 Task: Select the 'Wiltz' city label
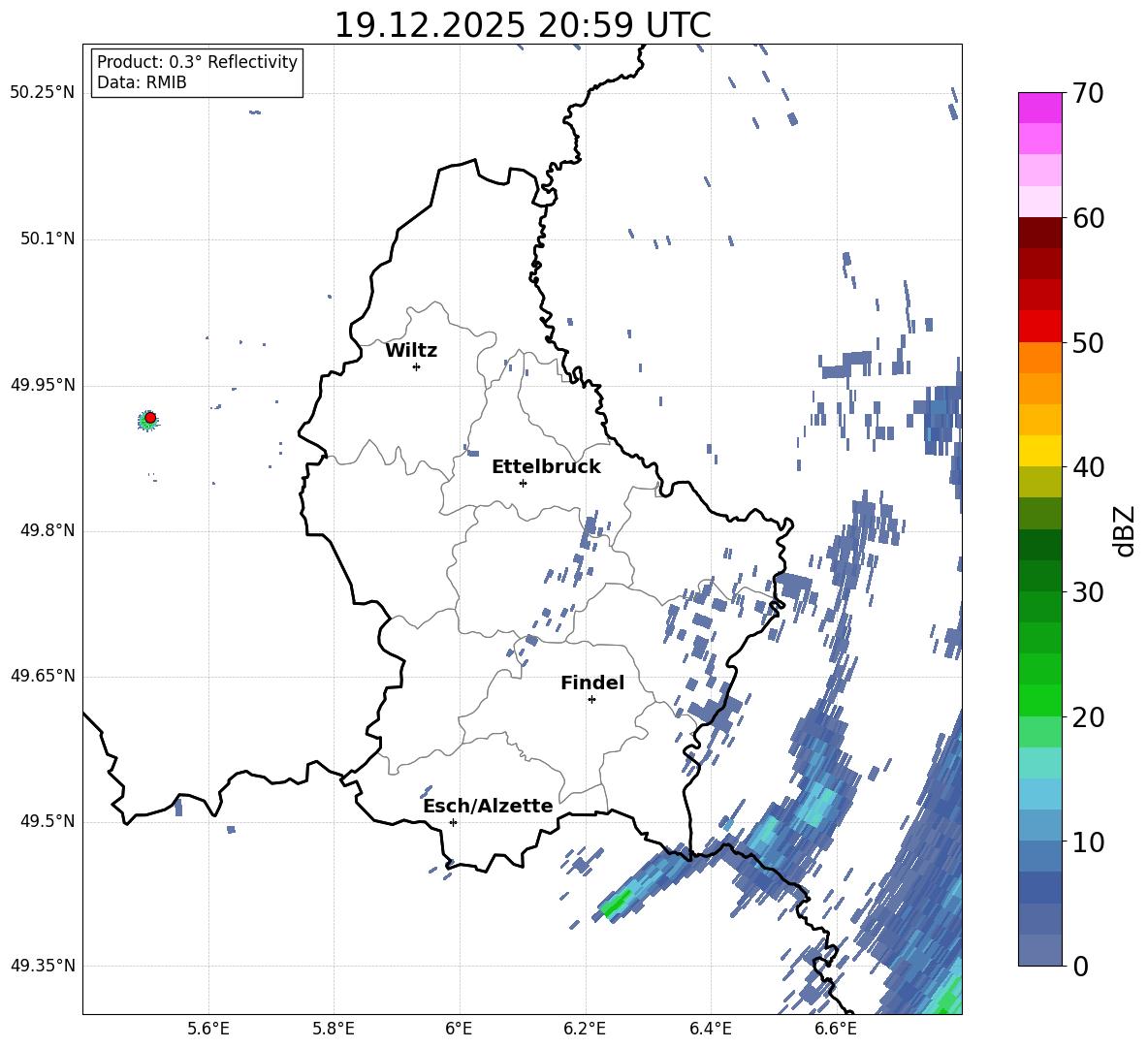pos(411,351)
